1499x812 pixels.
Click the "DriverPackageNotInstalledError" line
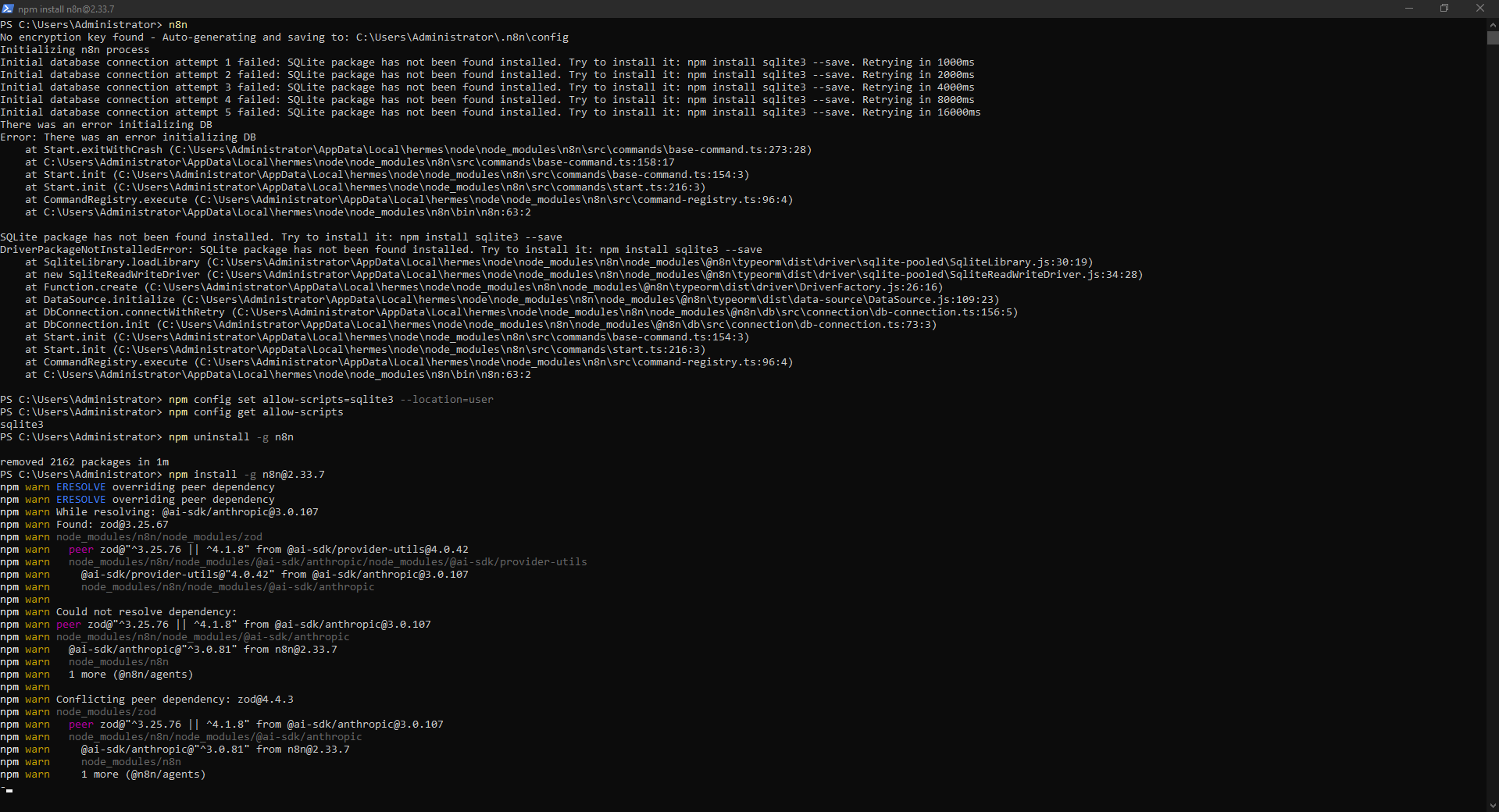[x=381, y=250]
